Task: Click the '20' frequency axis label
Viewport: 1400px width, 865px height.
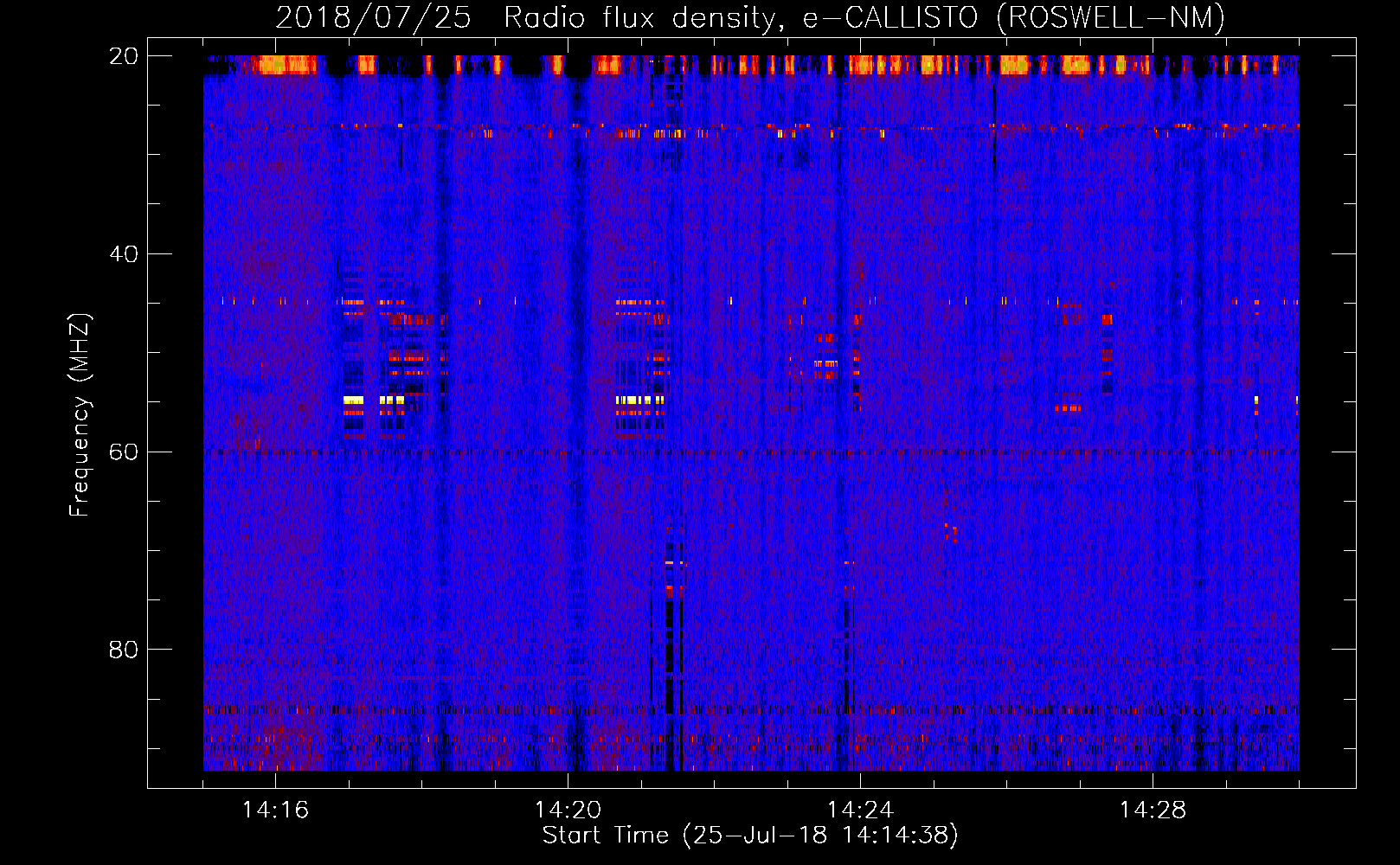Action: [123, 56]
